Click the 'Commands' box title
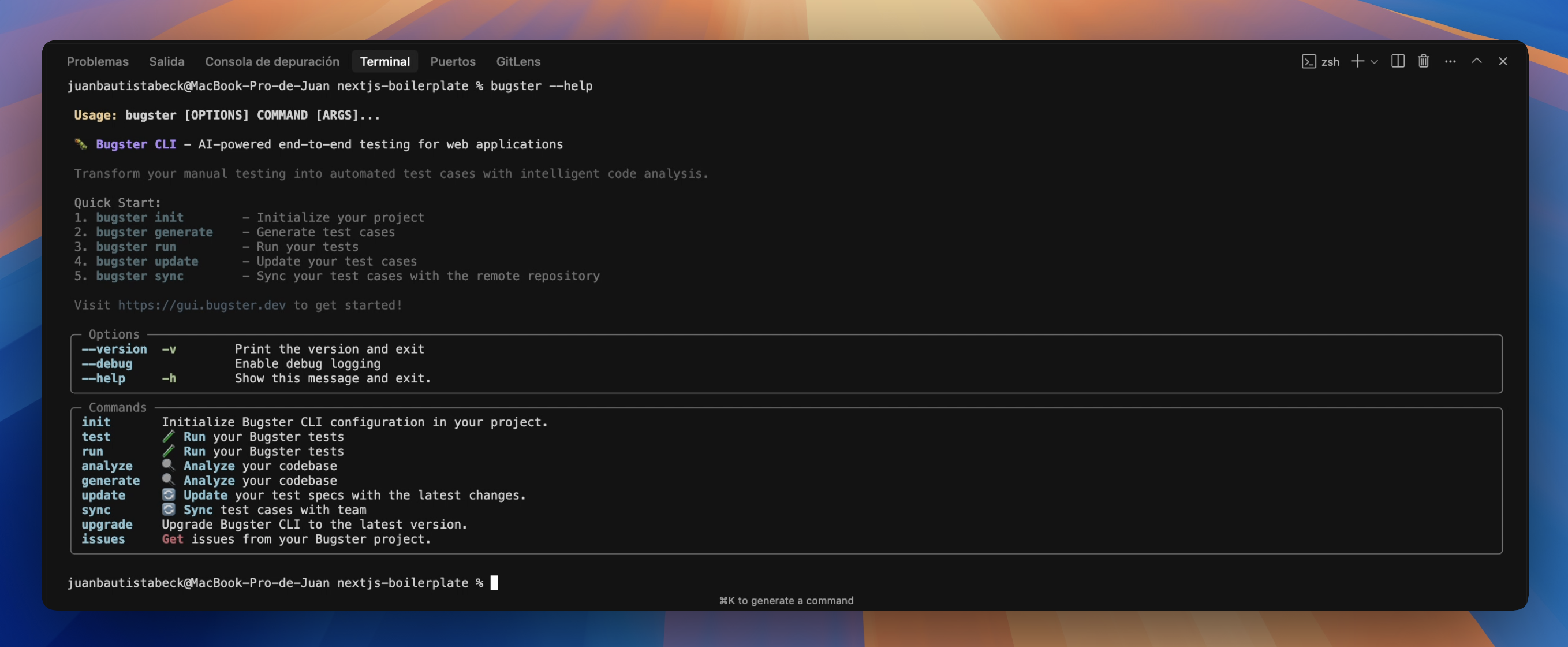Screen dimensions: 1568x647 pos(117,407)
